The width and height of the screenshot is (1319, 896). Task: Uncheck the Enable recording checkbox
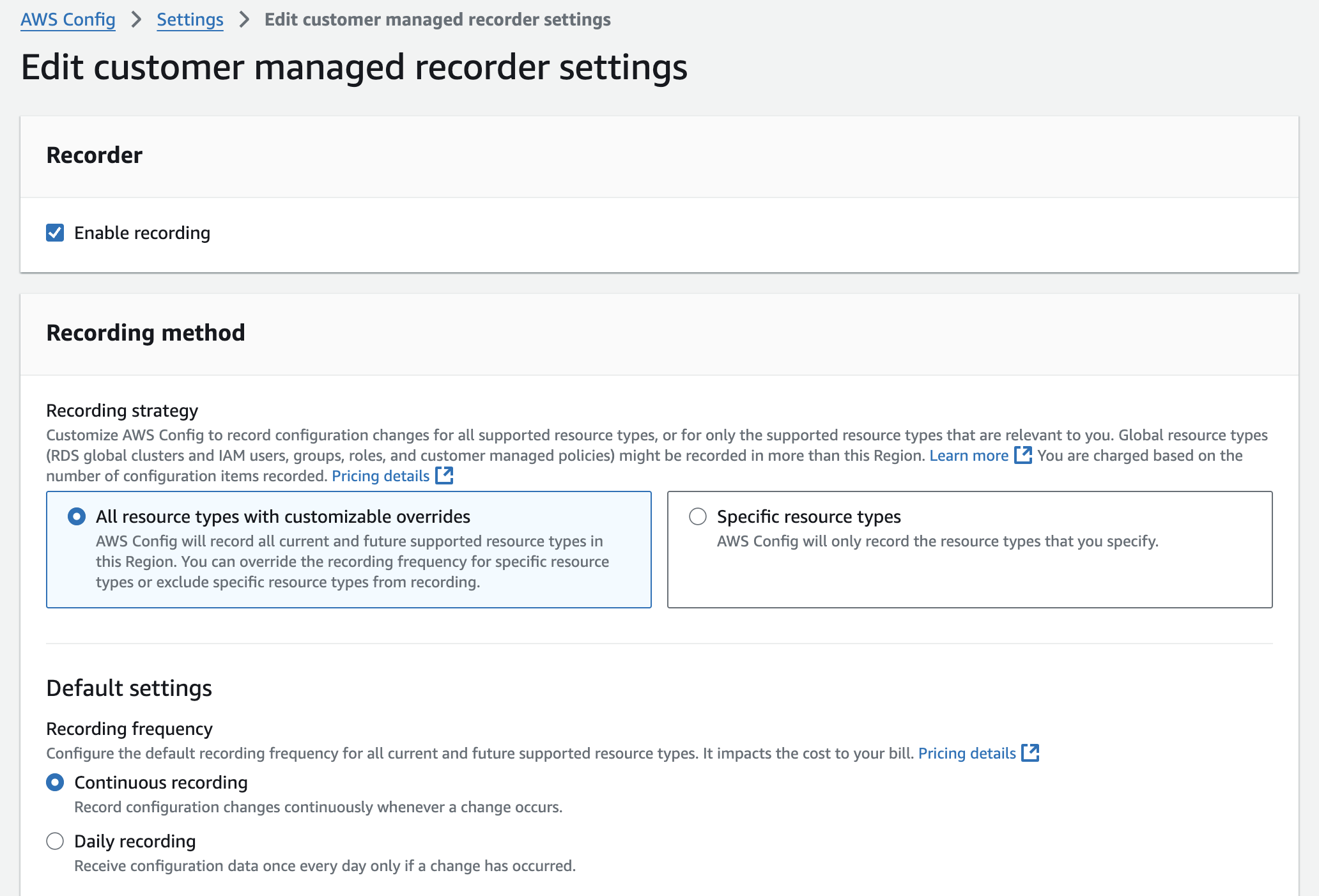tap(55, 233)
